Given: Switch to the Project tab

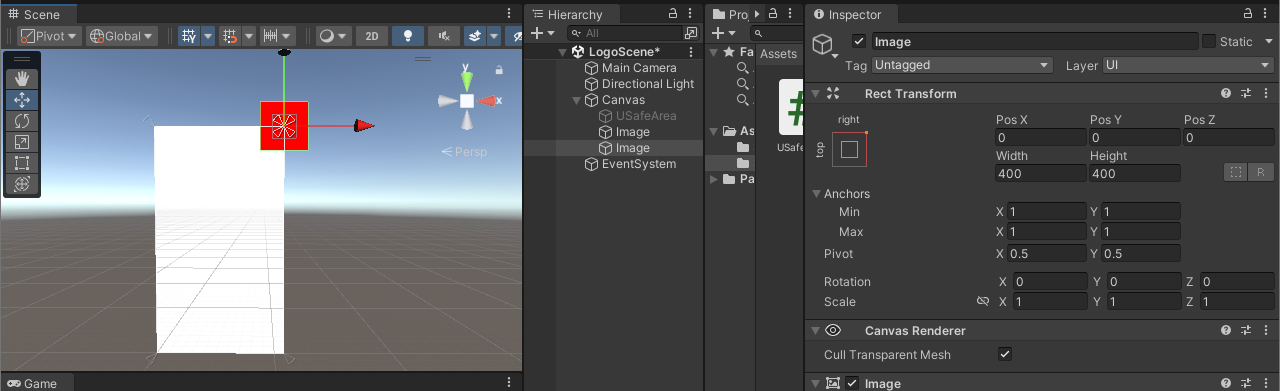Looking at the screenshot, I should point(730,14).
